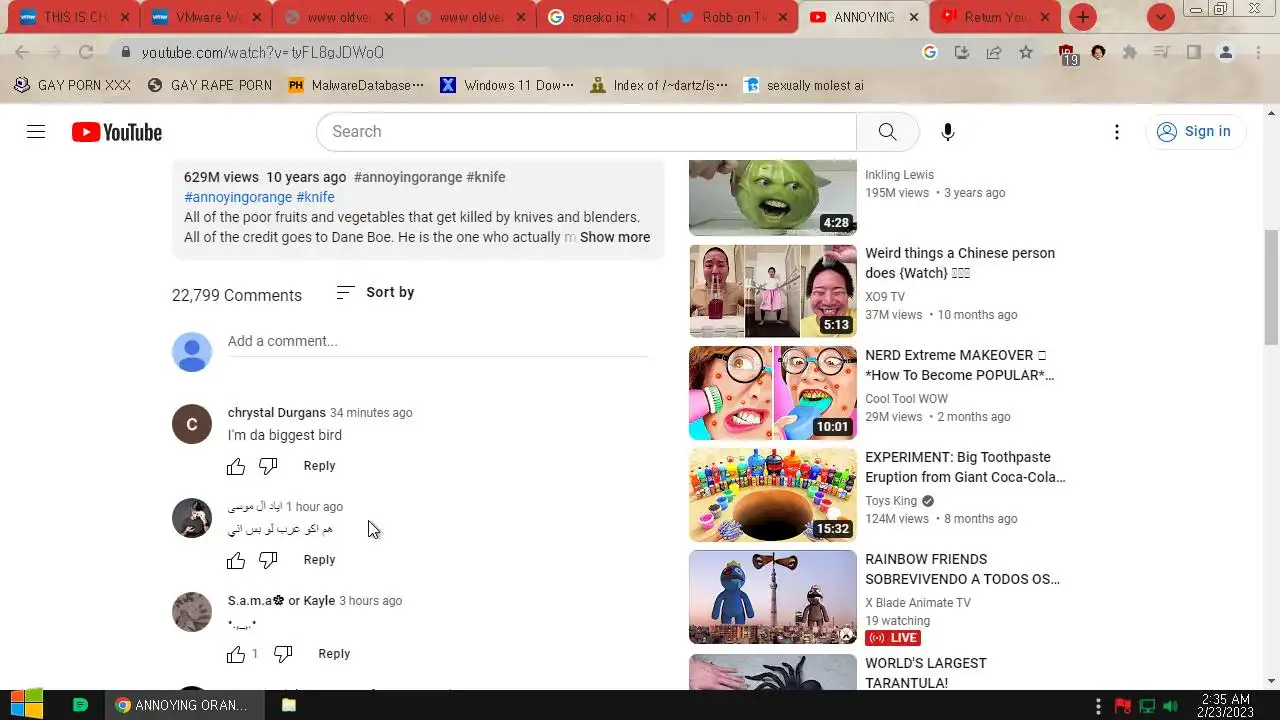
Task: Click the address bar URL
Action: (263, 52)
